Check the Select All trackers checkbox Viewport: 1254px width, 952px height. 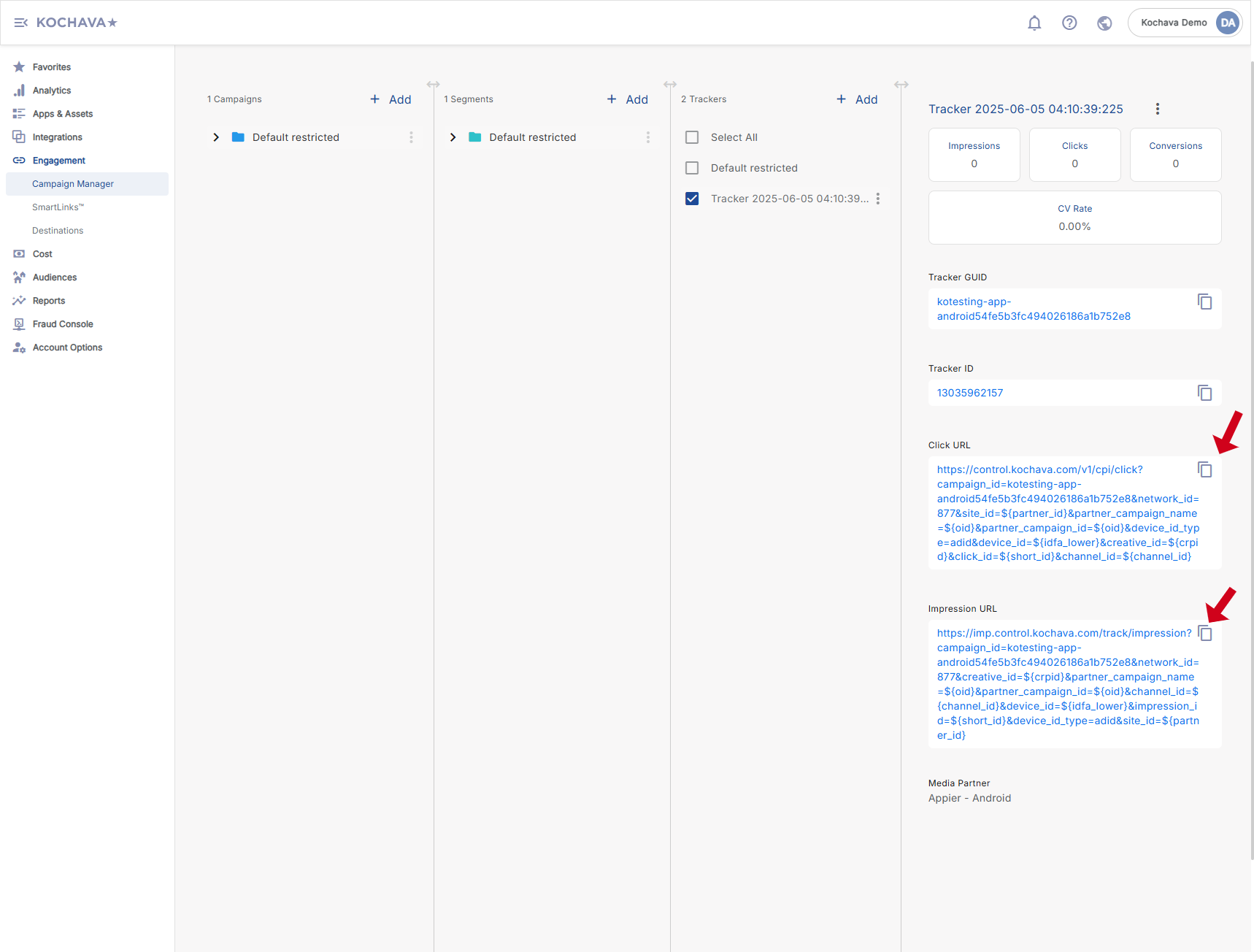coord(692,137)
